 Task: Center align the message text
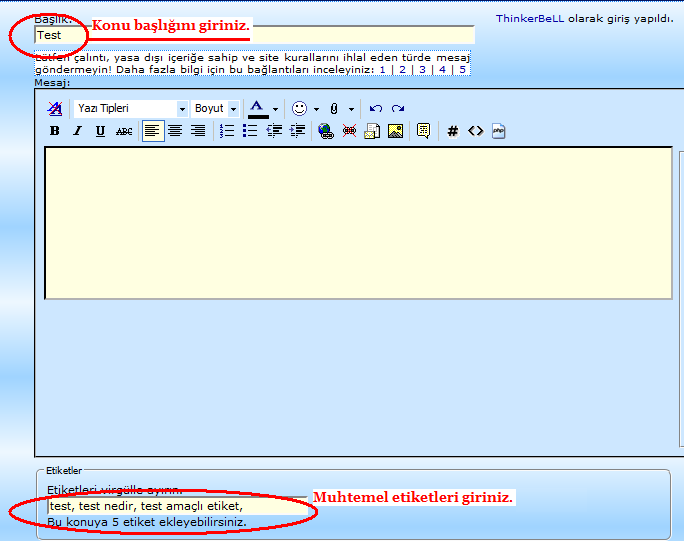pos(175,131)
